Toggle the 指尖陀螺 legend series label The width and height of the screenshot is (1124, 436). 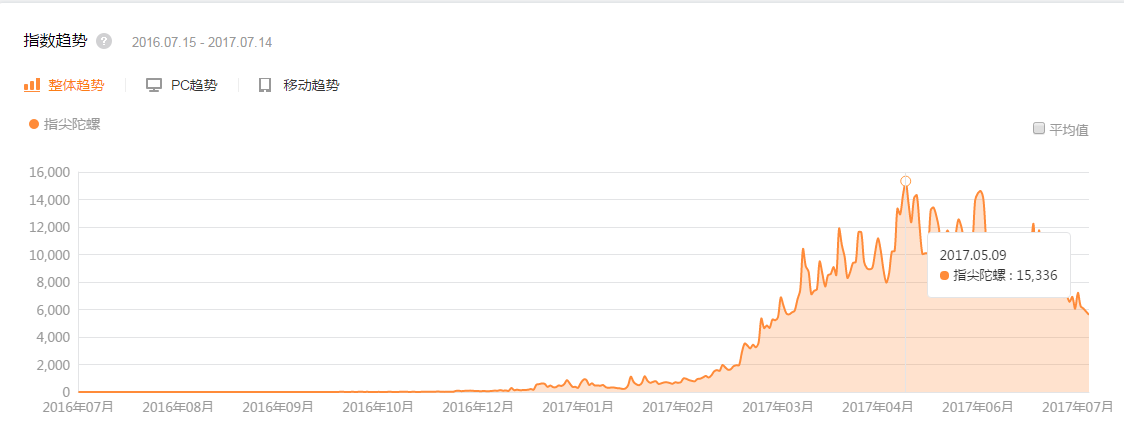click(x=72, y=124)
